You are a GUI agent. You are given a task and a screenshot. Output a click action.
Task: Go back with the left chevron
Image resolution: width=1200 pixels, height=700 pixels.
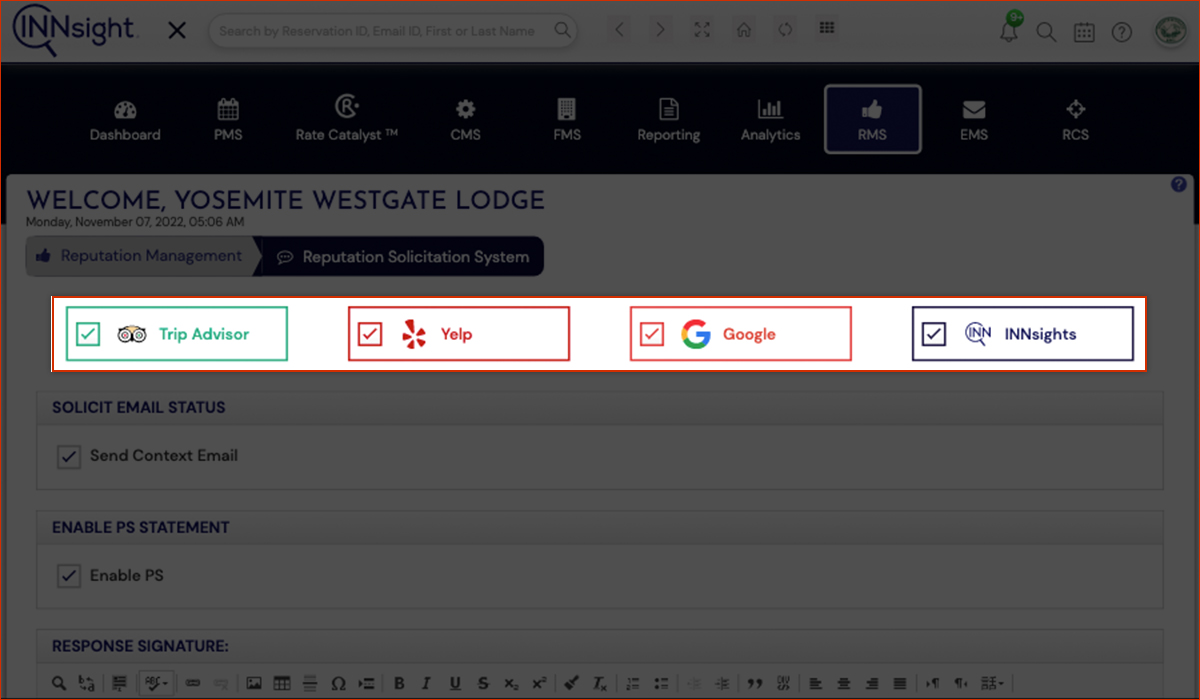pos(620,30)
